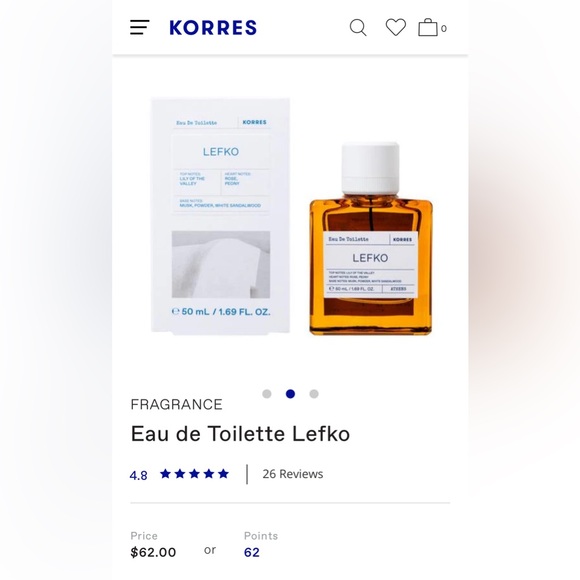The width and height of the screenshot is (580, 580).
Task: Click the Eau de Toilette Lefko title
Action: [x=240, y=434]
